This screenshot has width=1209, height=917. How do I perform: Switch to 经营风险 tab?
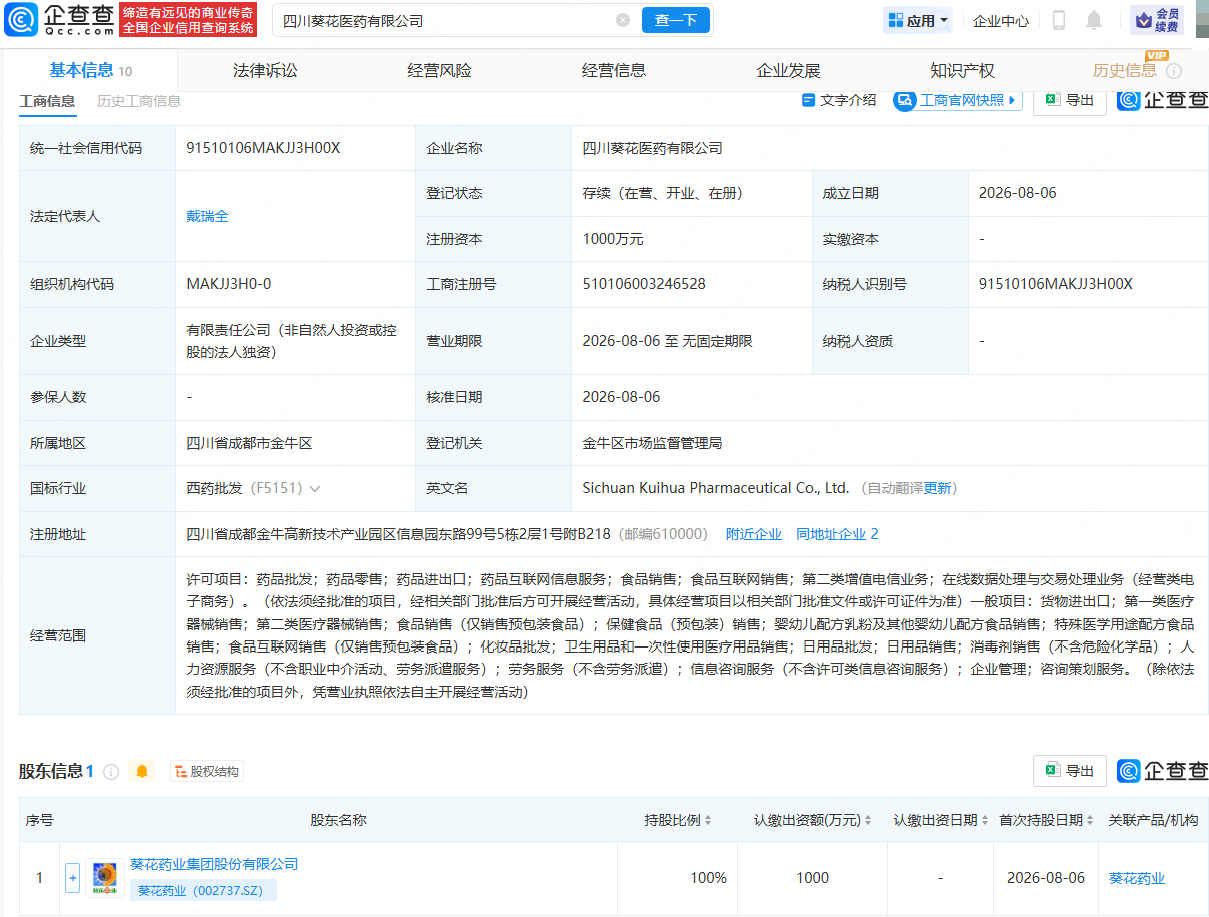(x=439, y=70)
